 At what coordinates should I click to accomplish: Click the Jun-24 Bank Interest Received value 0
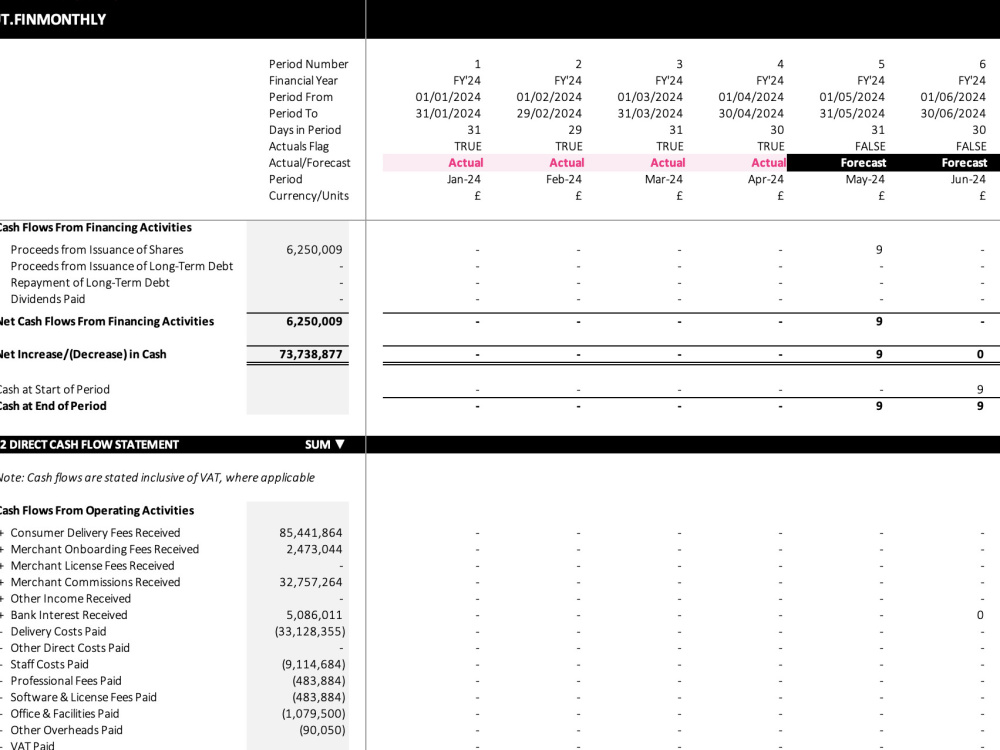[x=980, y=615]
